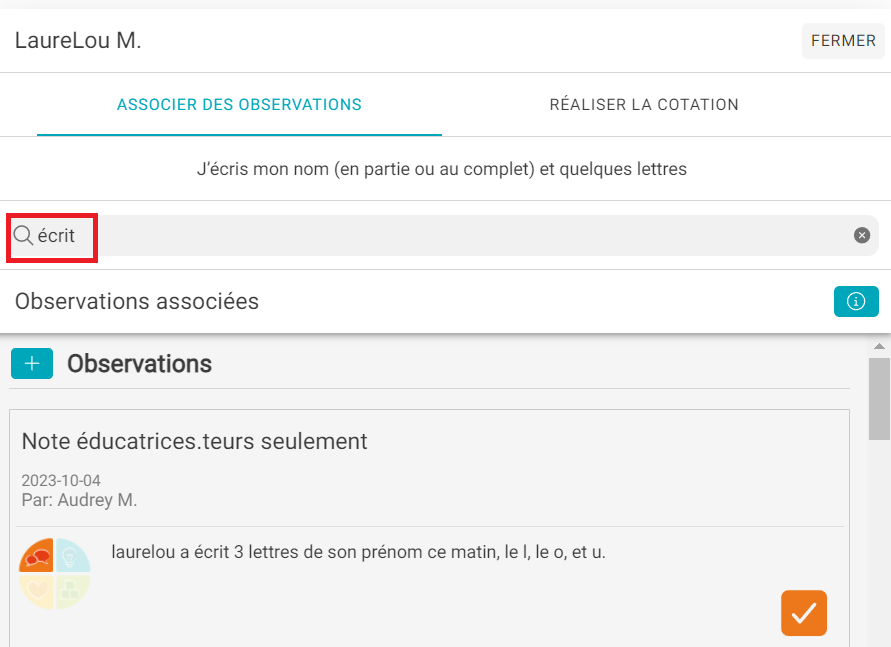Switch to the Réaliser la cotation tab
This screenshot has width=891, height=647.
coord(644,105)
